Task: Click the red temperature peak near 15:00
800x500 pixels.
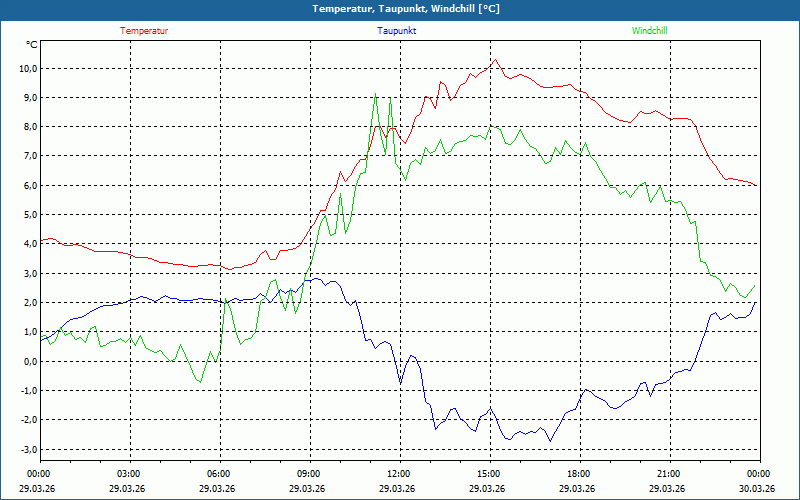Action: [495, 60]
